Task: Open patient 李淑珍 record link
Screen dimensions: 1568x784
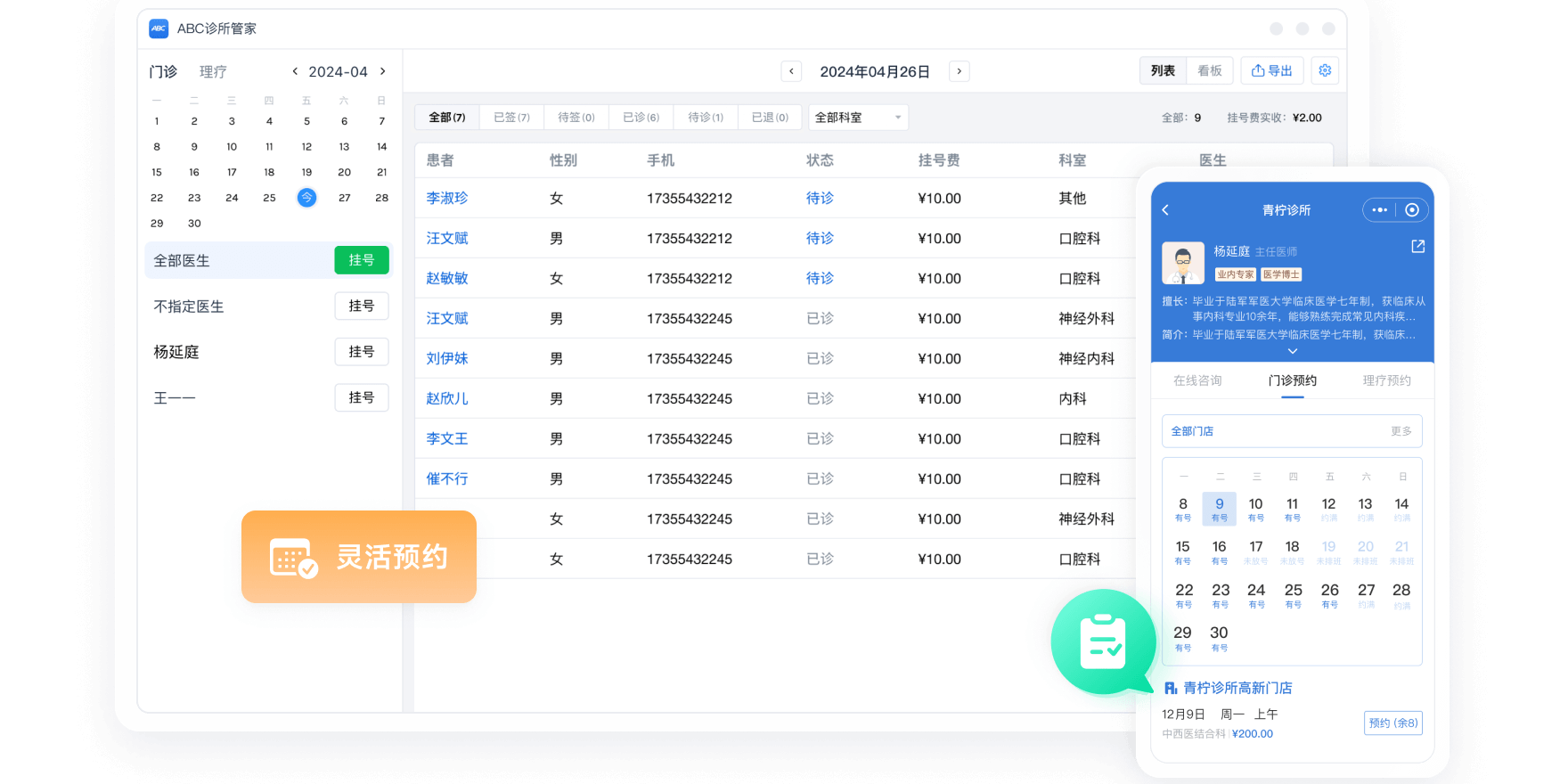Action: coord(446,198)
